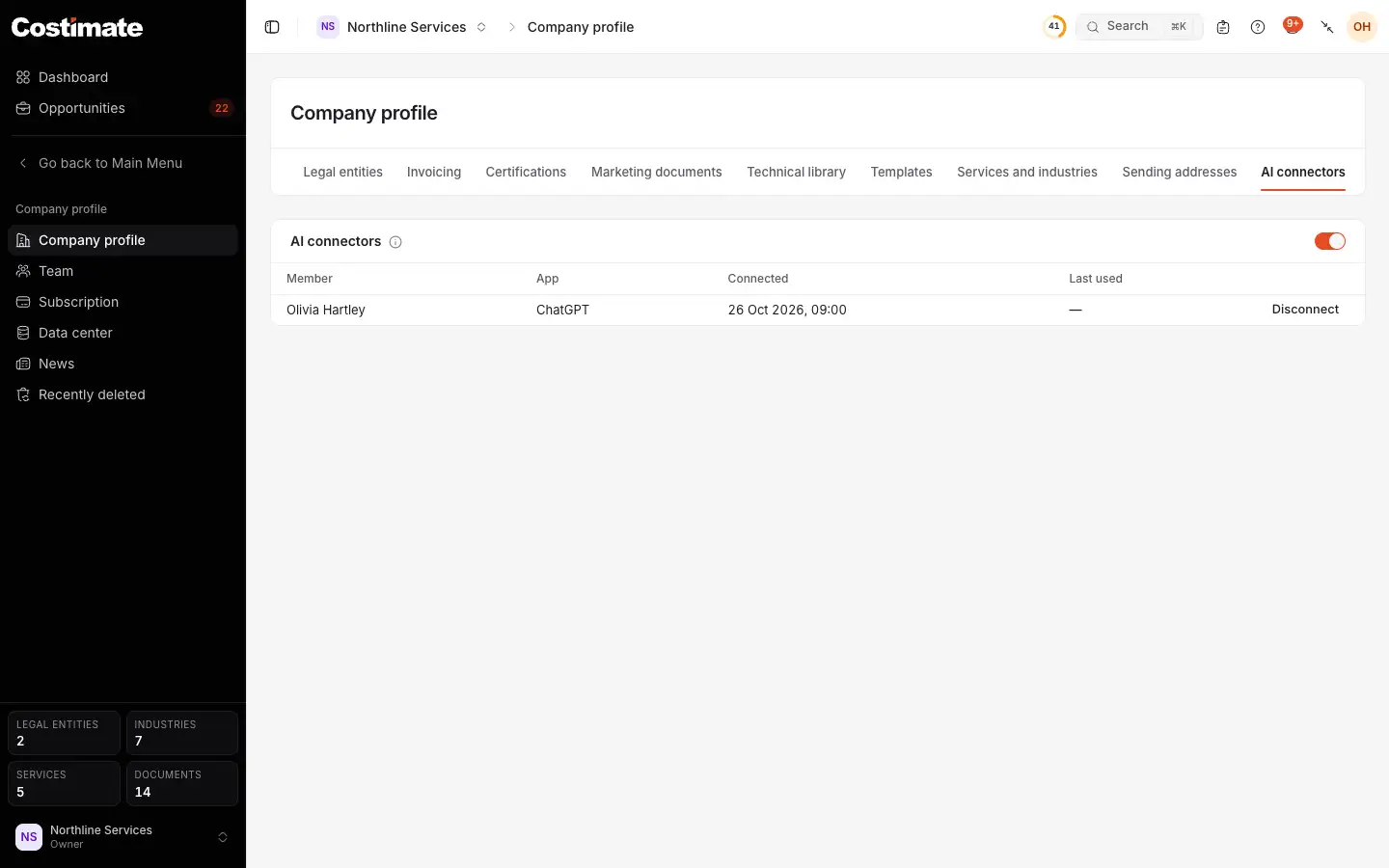The width and height of the screenshot is (1389, 868).
Task: Click the 26 Oct 2026, 09:00 date
Action: (x=787, y=310)
